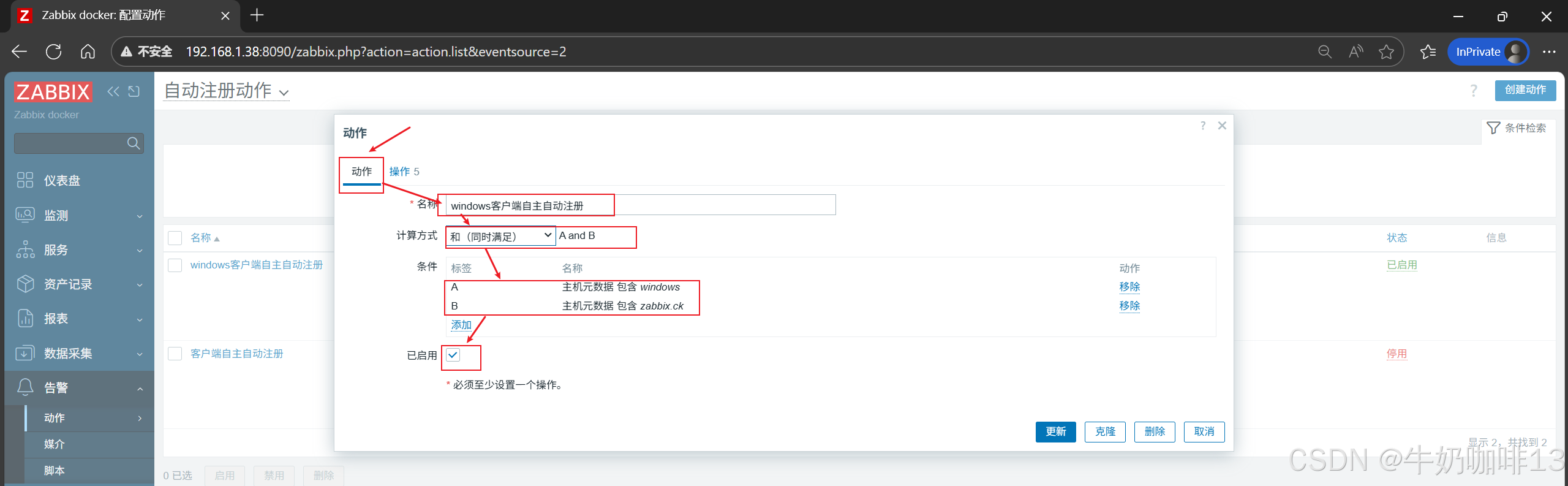The height and width of the screenshot is (486, 1568).
Task: Open a new browser tab
Action: (x=257, y=15)
